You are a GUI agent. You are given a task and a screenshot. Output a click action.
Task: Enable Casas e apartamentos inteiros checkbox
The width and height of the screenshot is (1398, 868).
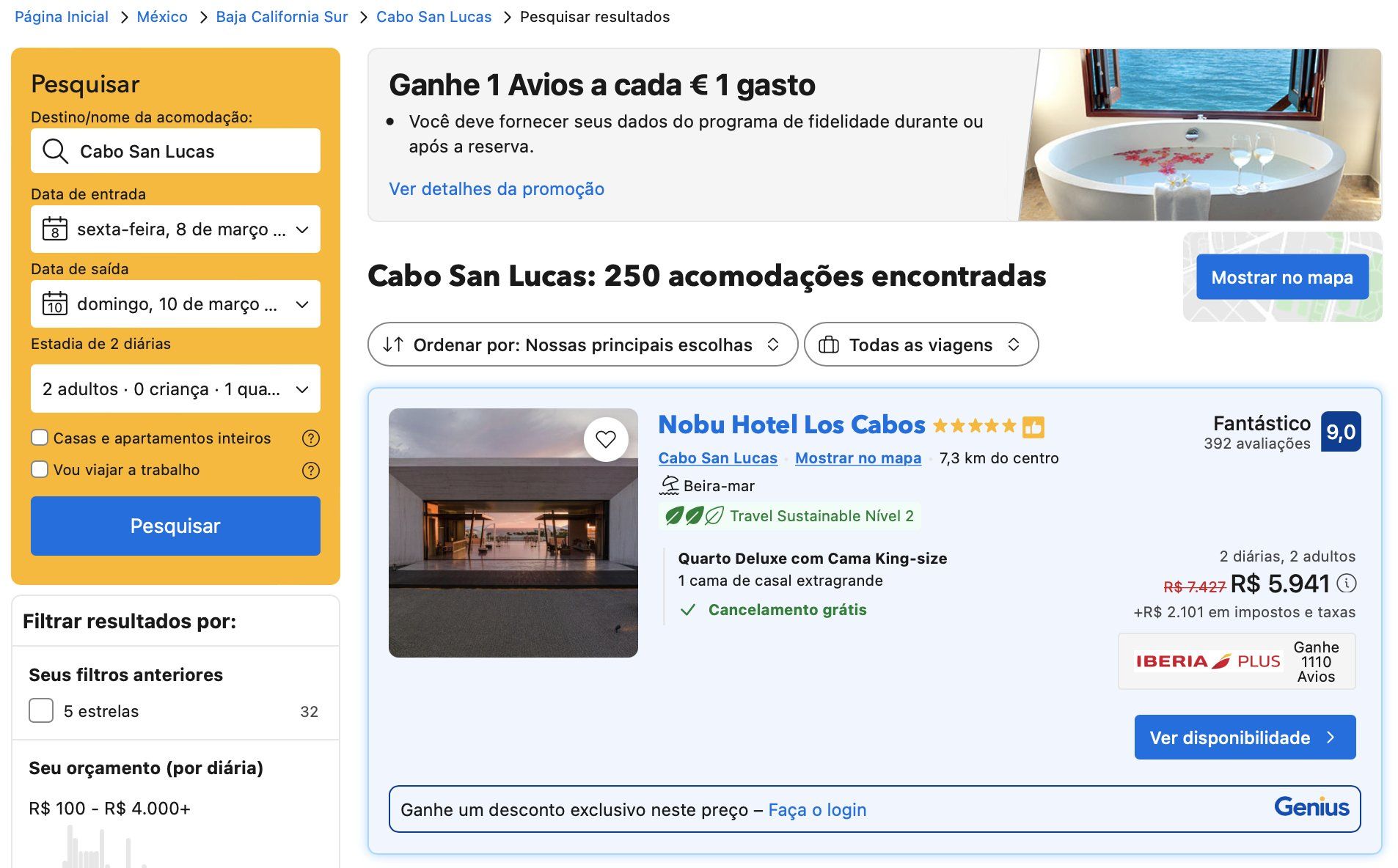(40, 438)
